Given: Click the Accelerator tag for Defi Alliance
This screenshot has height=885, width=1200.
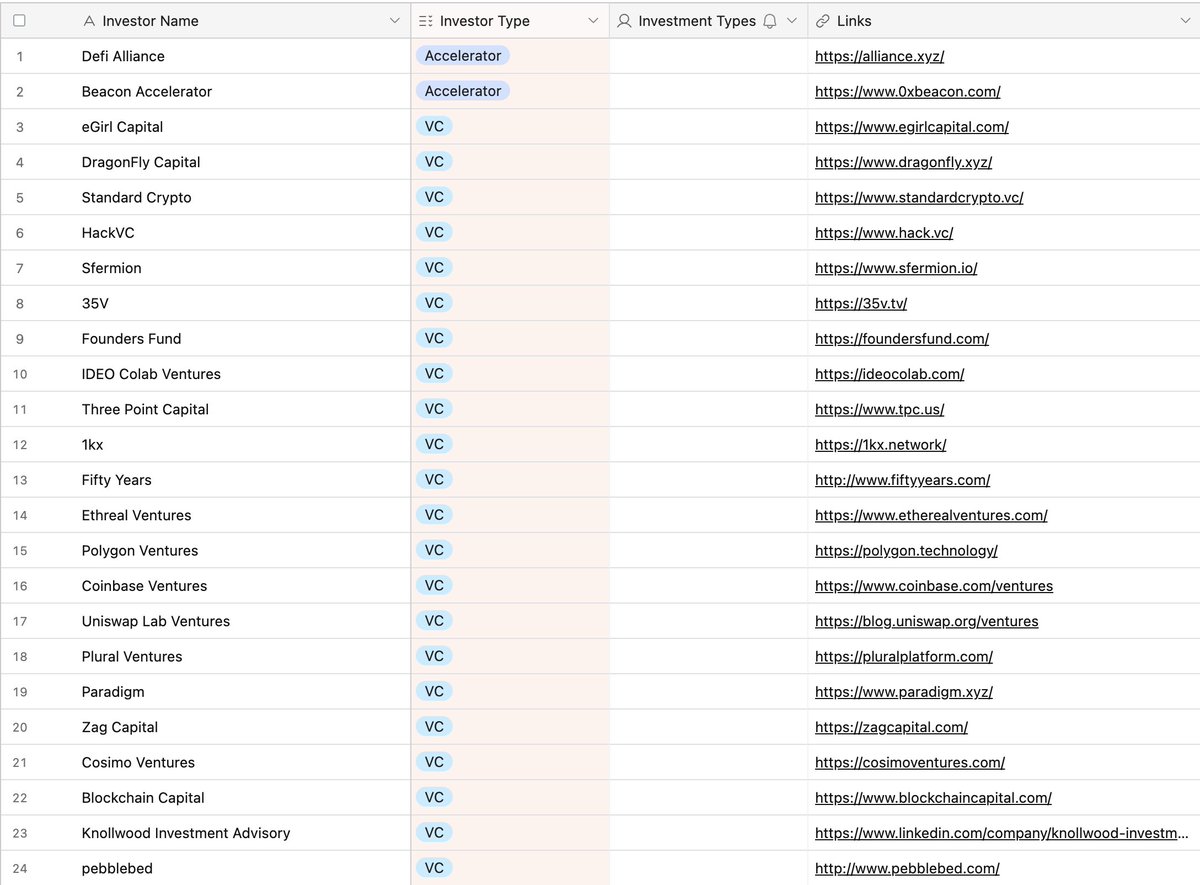Looking at the screenshot, I should click(x=463, y=56).
